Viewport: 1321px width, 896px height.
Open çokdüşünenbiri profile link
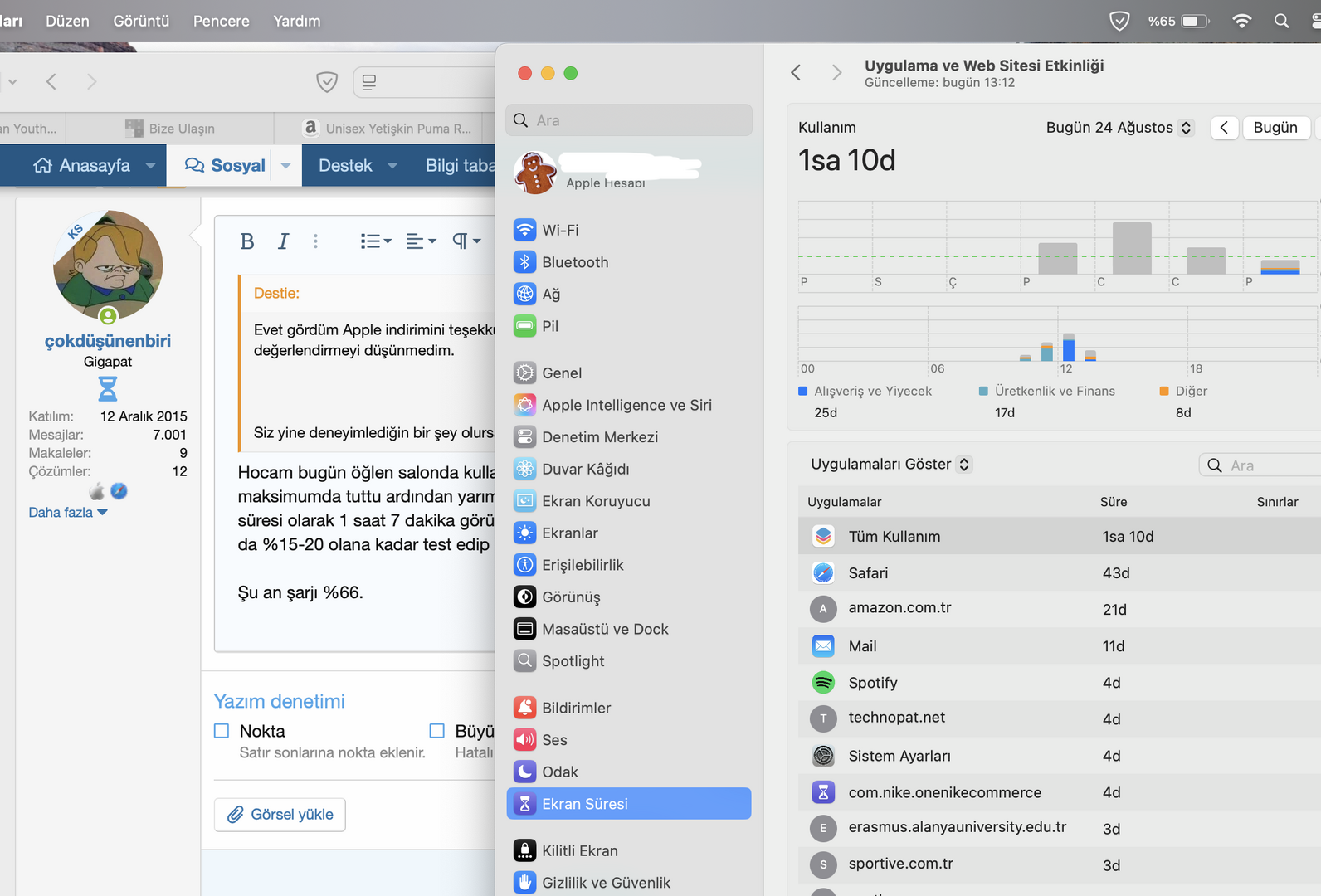pos(108,341)
